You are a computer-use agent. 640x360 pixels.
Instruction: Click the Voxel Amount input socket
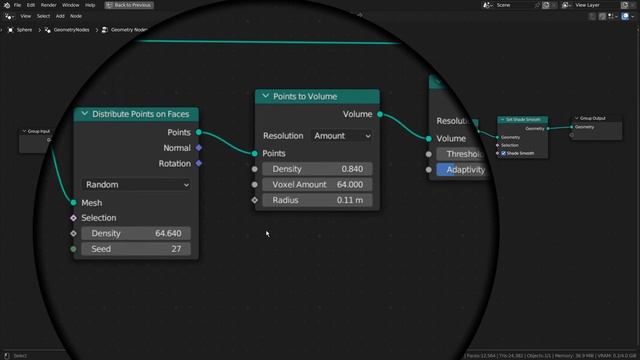pyautogui.click(x=255, y=184)
